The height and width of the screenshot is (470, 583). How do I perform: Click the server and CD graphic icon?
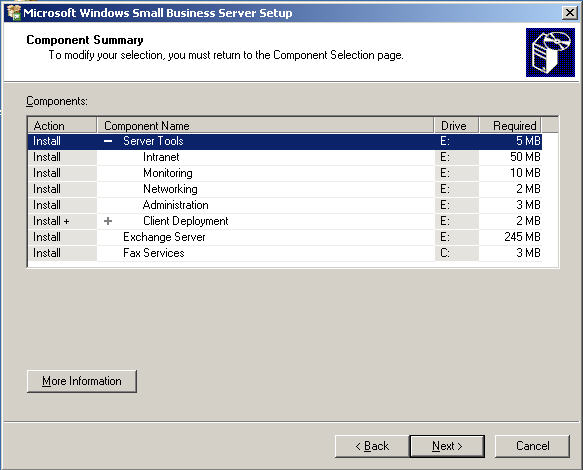(x=550, y=52)
